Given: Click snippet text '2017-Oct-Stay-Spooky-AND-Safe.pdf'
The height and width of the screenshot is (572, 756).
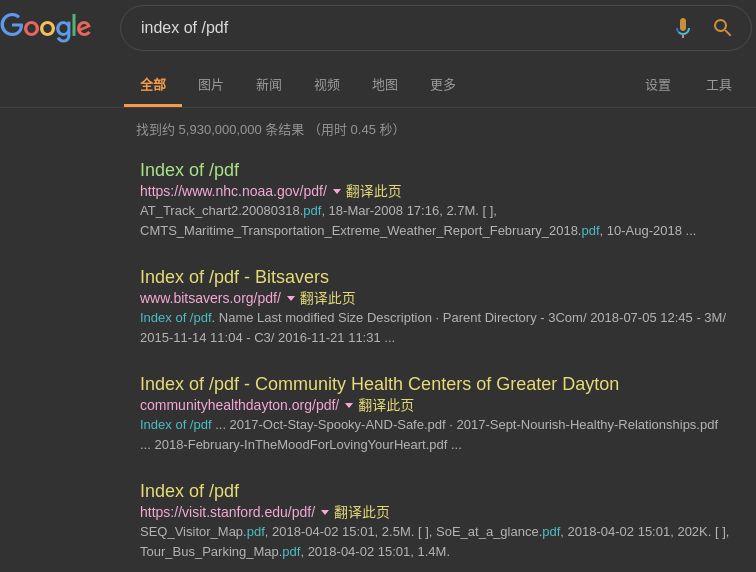Looking at the screenshot, I should tap(338, 425).
